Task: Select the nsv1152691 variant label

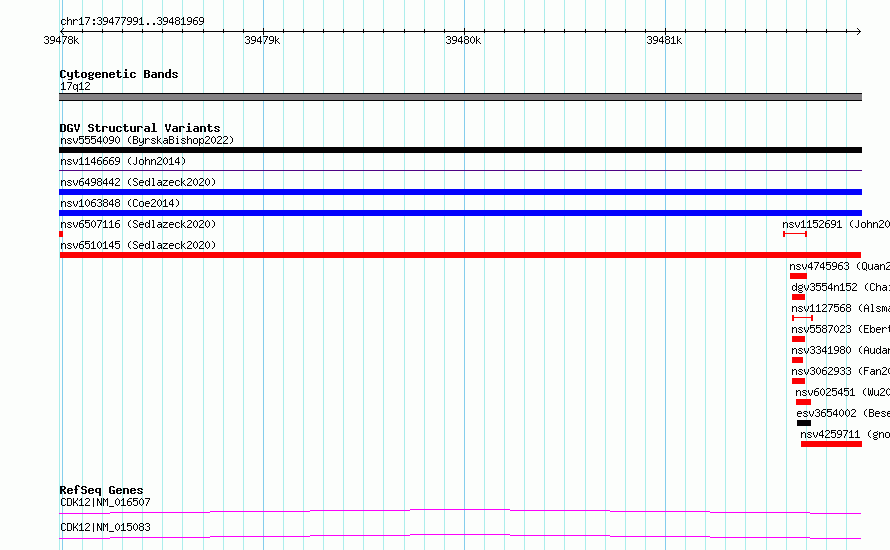Action: click(x=836, y=224)
